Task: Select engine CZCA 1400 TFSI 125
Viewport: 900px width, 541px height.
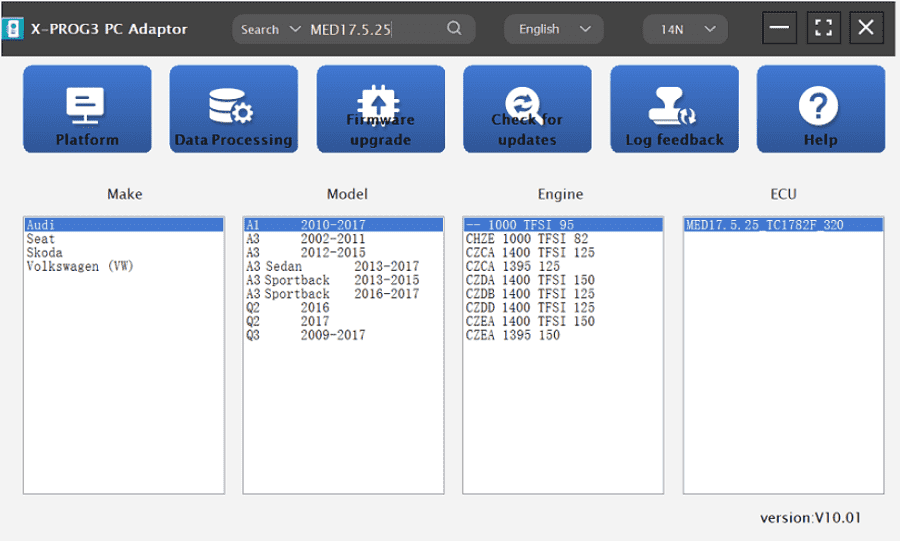Action: tap(563, 252)
